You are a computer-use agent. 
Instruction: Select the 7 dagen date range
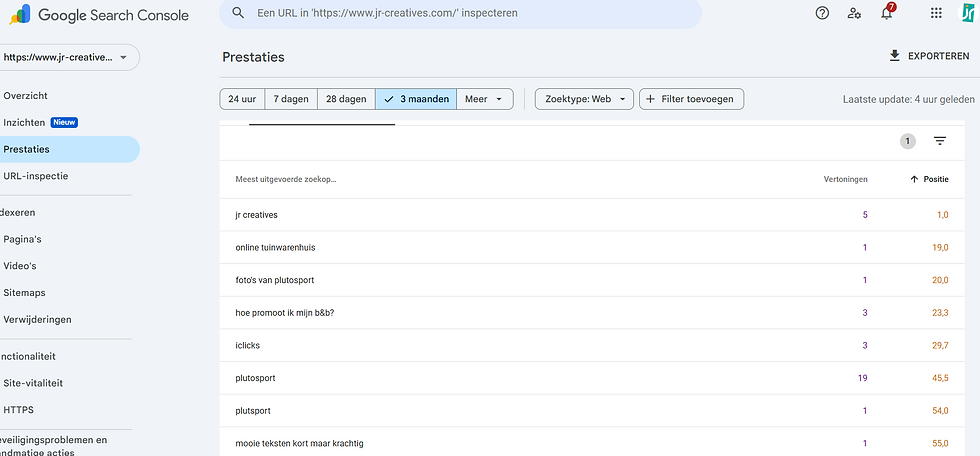pyautogui.click(x=290, y=99)
